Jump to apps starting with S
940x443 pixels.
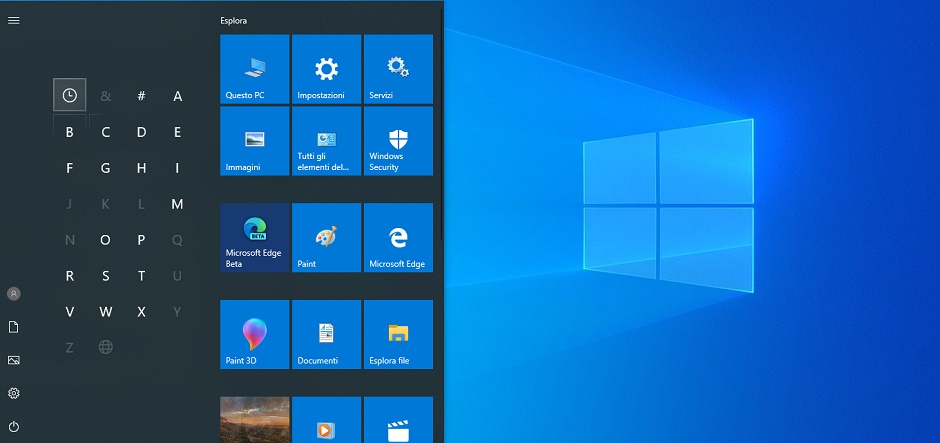tap(106, 276)
